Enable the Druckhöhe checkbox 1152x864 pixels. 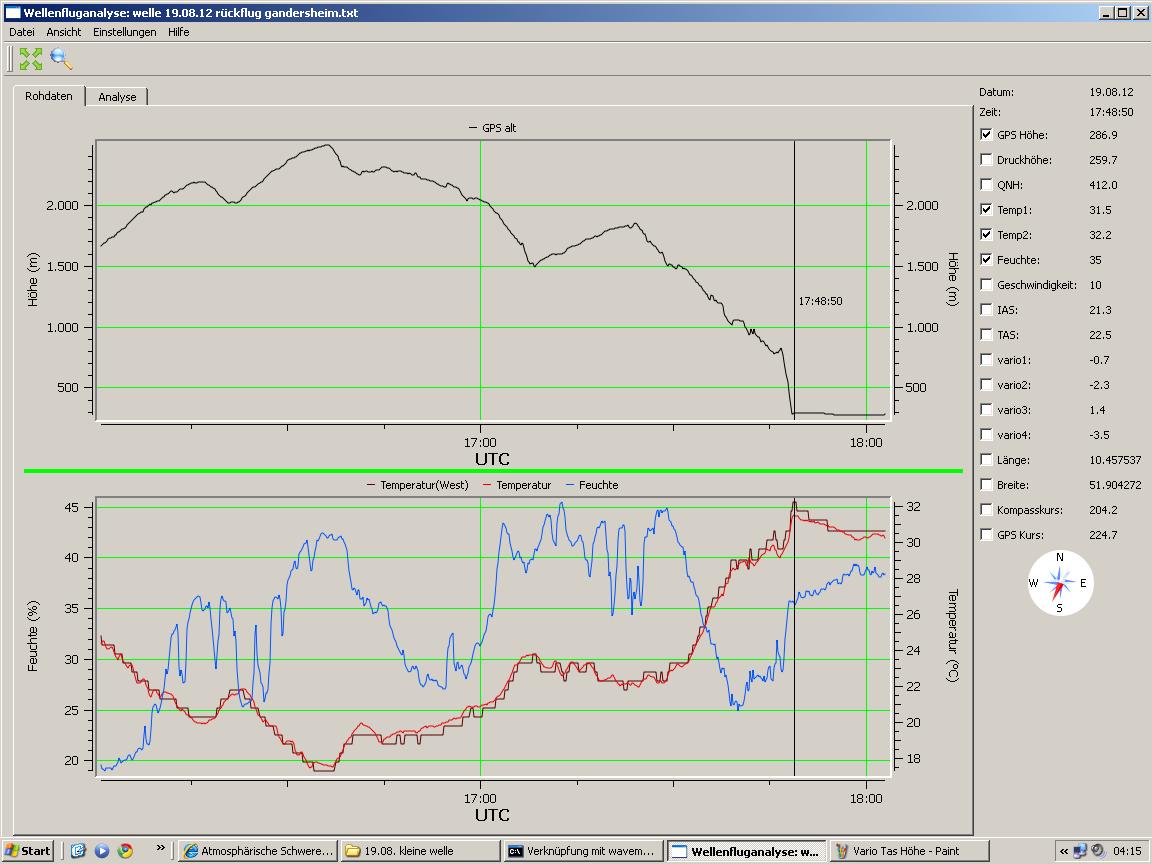(x=987, y=160)
